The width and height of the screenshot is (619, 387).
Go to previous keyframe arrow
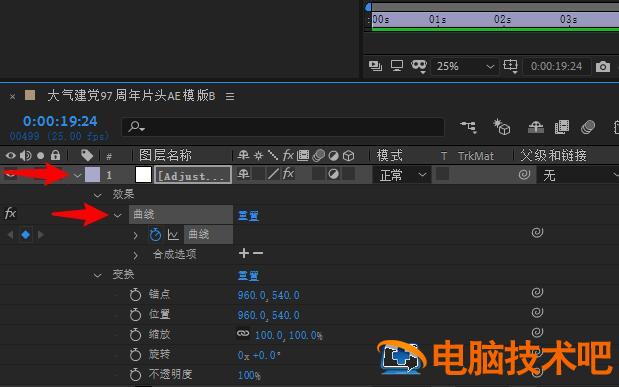(11, 235)
